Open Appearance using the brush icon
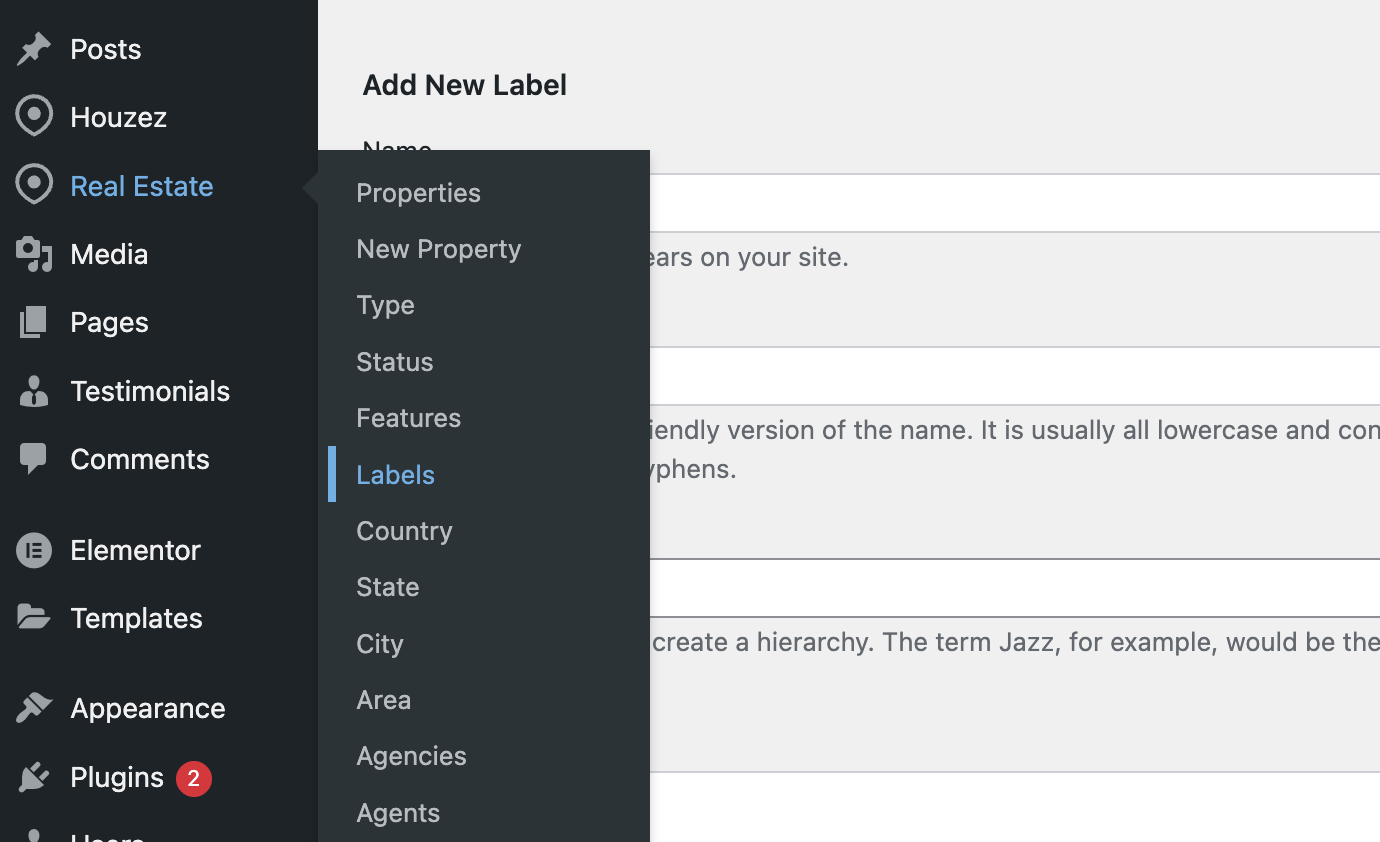Viewport: 1380px width, 842px height. (x=34, y=707)
